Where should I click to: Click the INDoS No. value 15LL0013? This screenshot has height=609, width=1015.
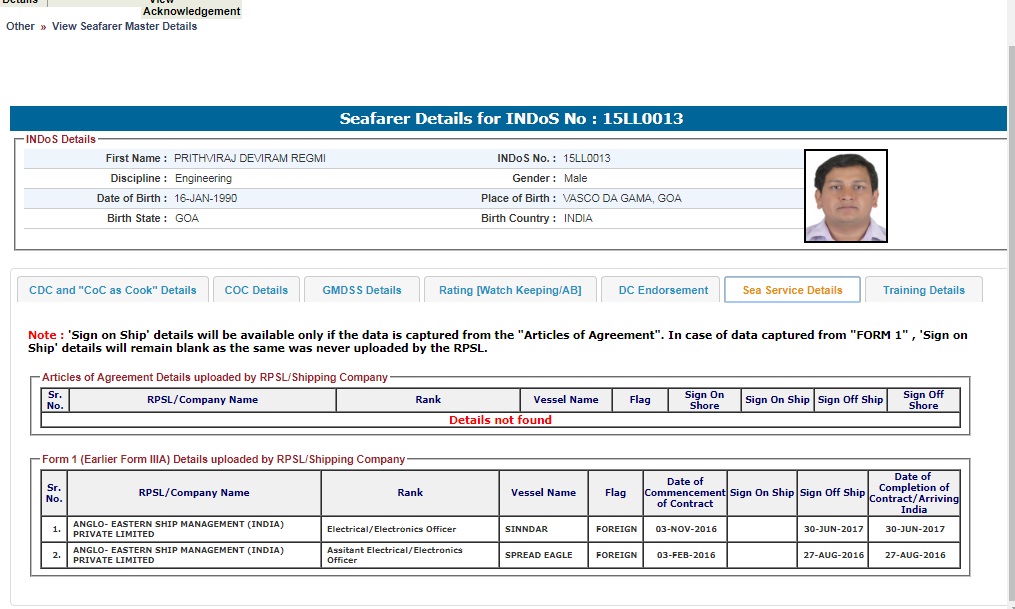(x=587, y=158)
